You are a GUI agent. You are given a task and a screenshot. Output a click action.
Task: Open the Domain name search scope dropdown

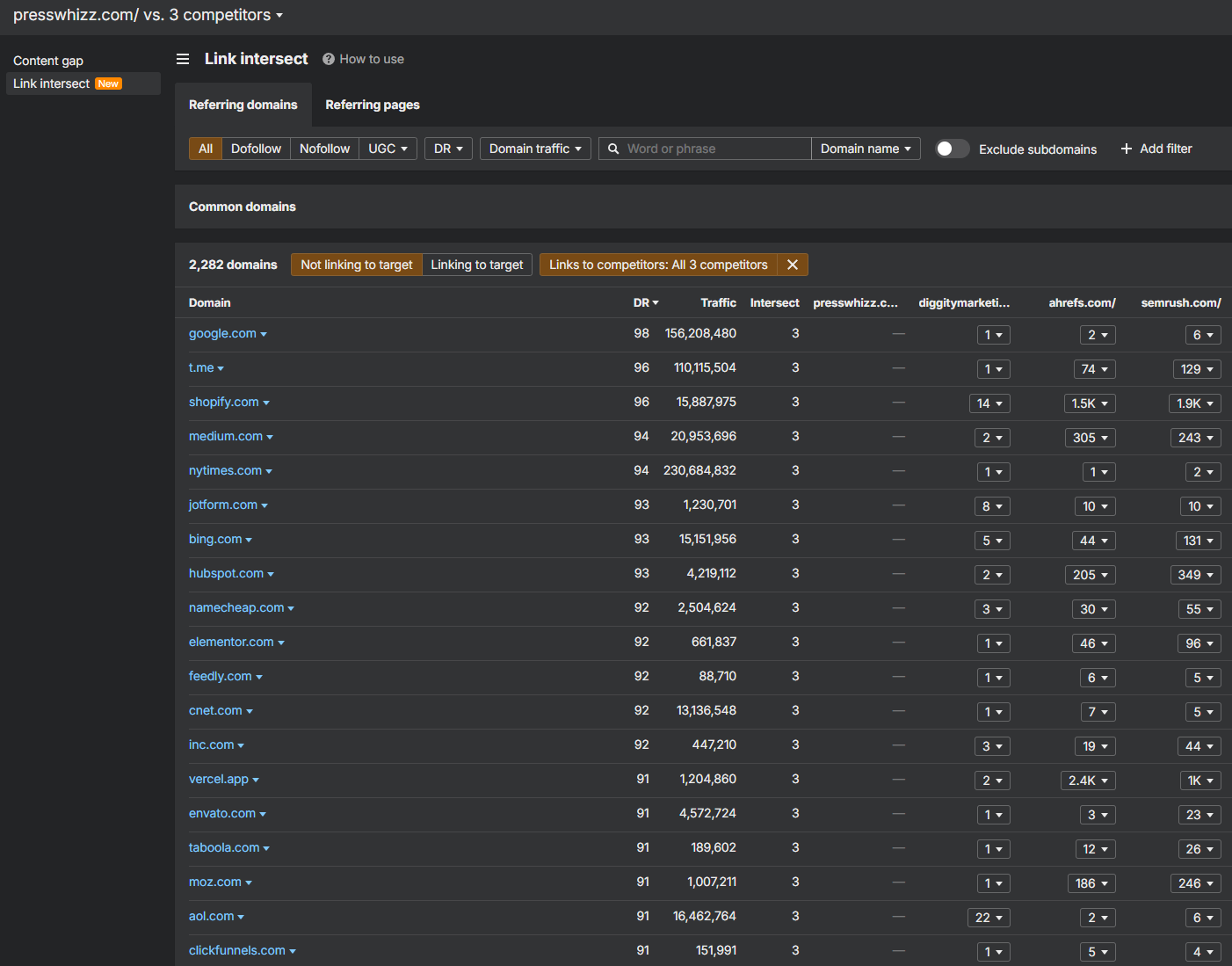pos(866,149)
